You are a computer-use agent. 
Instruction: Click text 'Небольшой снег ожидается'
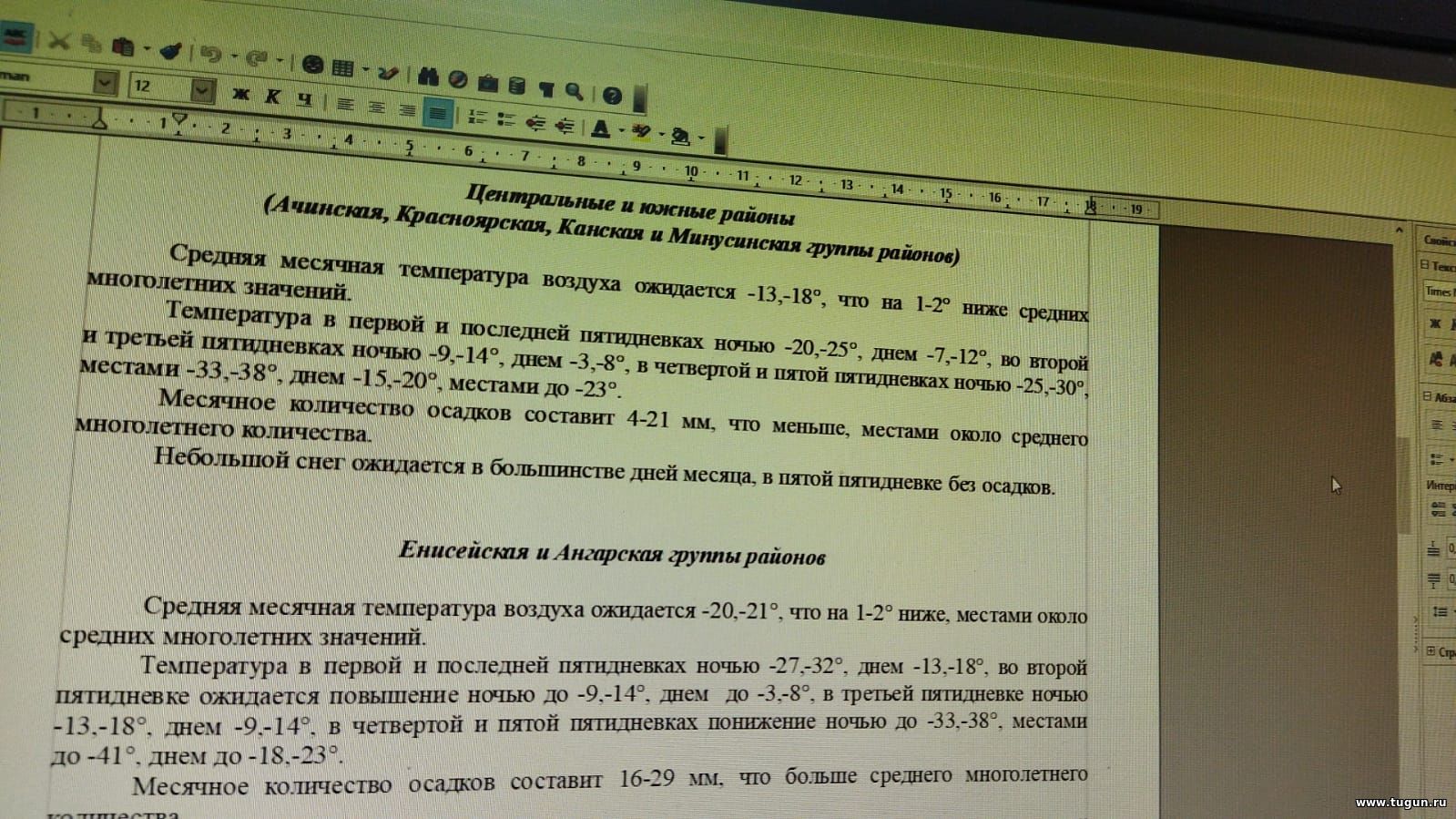310,462
